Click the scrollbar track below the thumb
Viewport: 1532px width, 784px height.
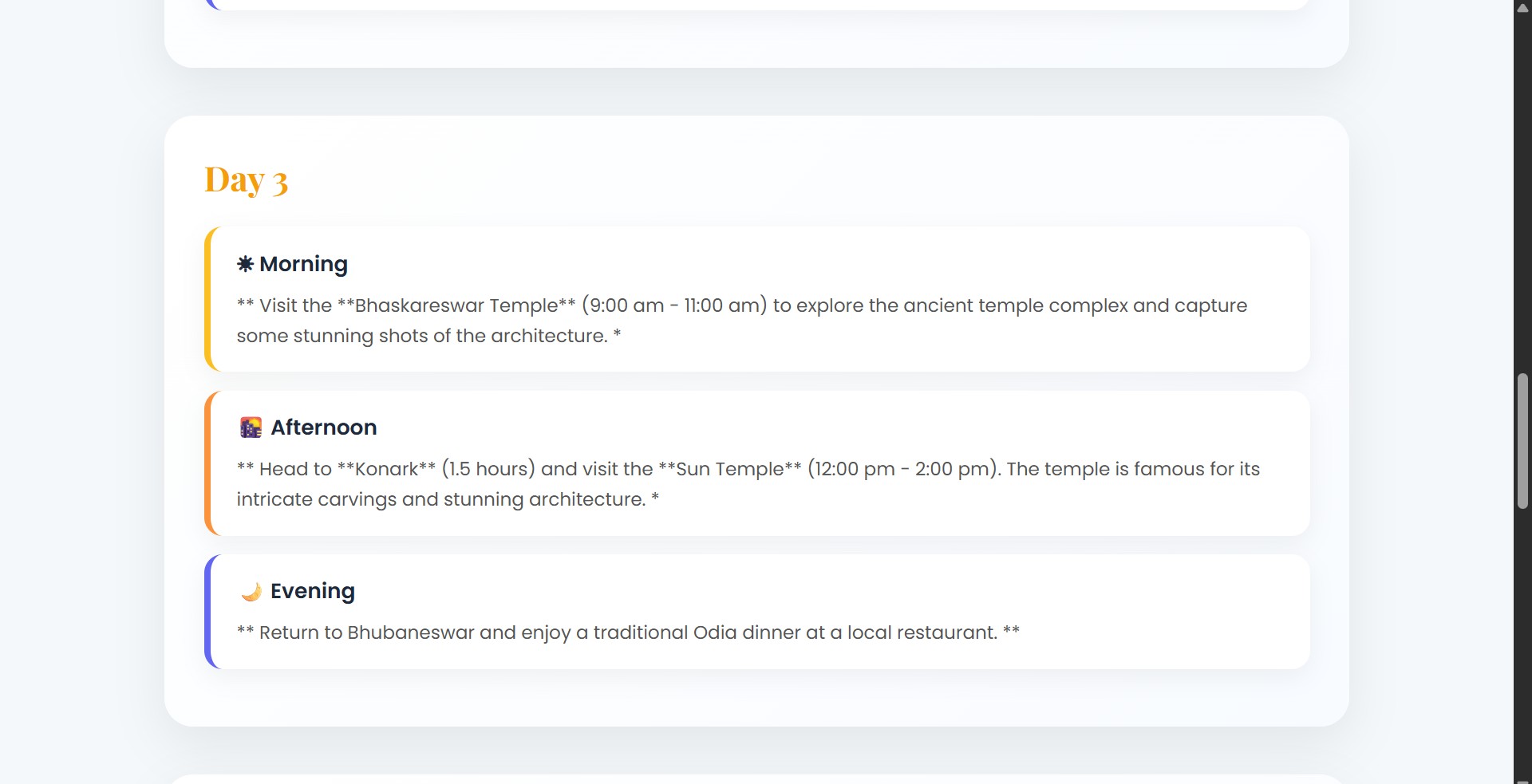1522,638
